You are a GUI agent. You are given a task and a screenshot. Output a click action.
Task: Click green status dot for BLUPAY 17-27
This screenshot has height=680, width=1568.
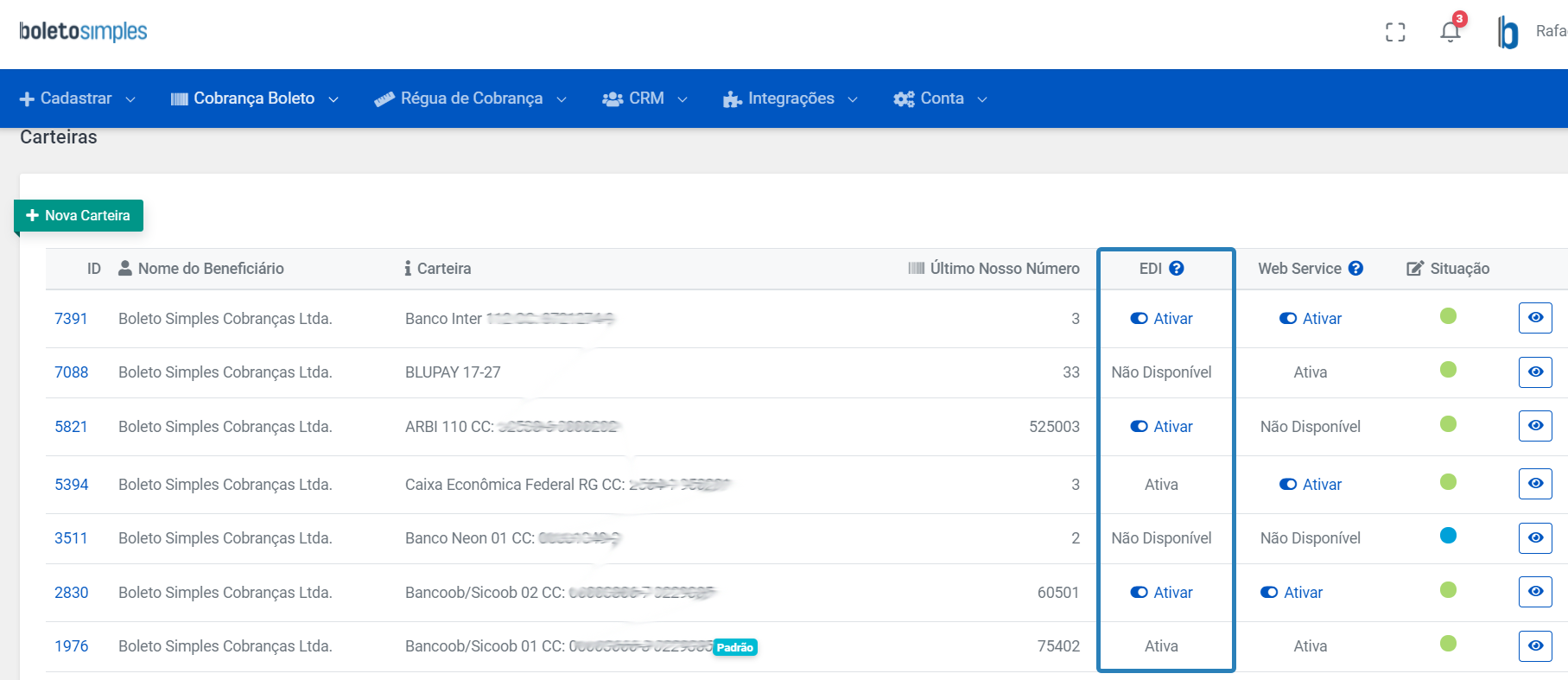pos(1449,369)
